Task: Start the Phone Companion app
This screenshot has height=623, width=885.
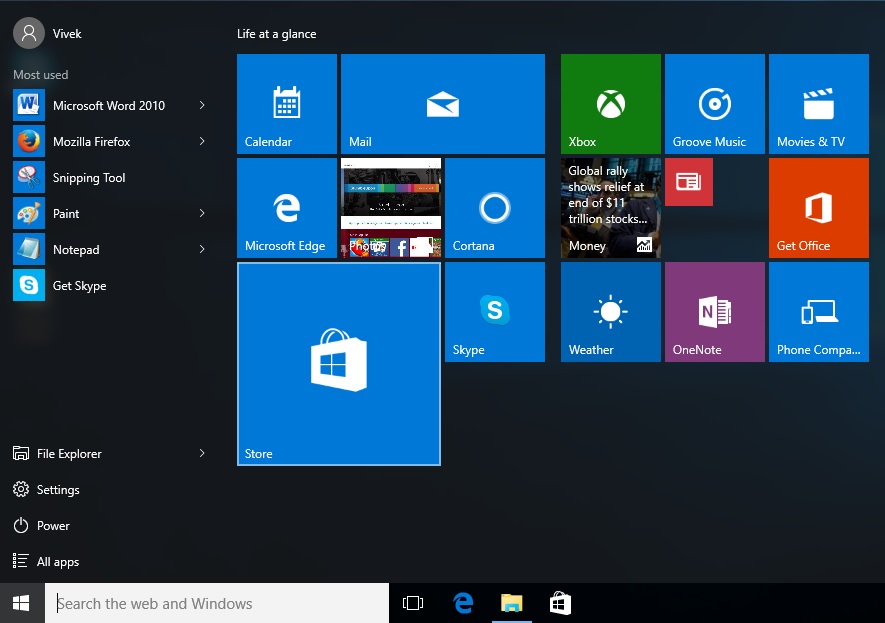Action: coord(818,311)
